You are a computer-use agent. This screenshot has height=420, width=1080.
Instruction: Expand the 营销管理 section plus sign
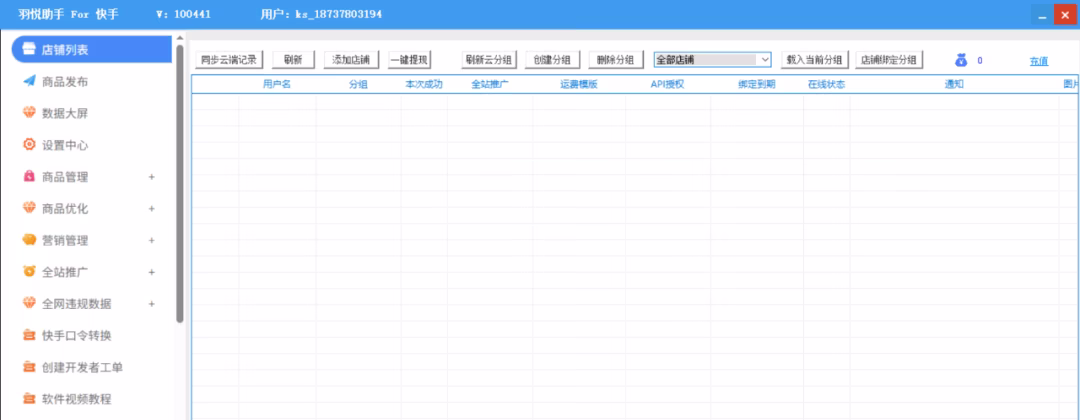(x=152, y=241)
